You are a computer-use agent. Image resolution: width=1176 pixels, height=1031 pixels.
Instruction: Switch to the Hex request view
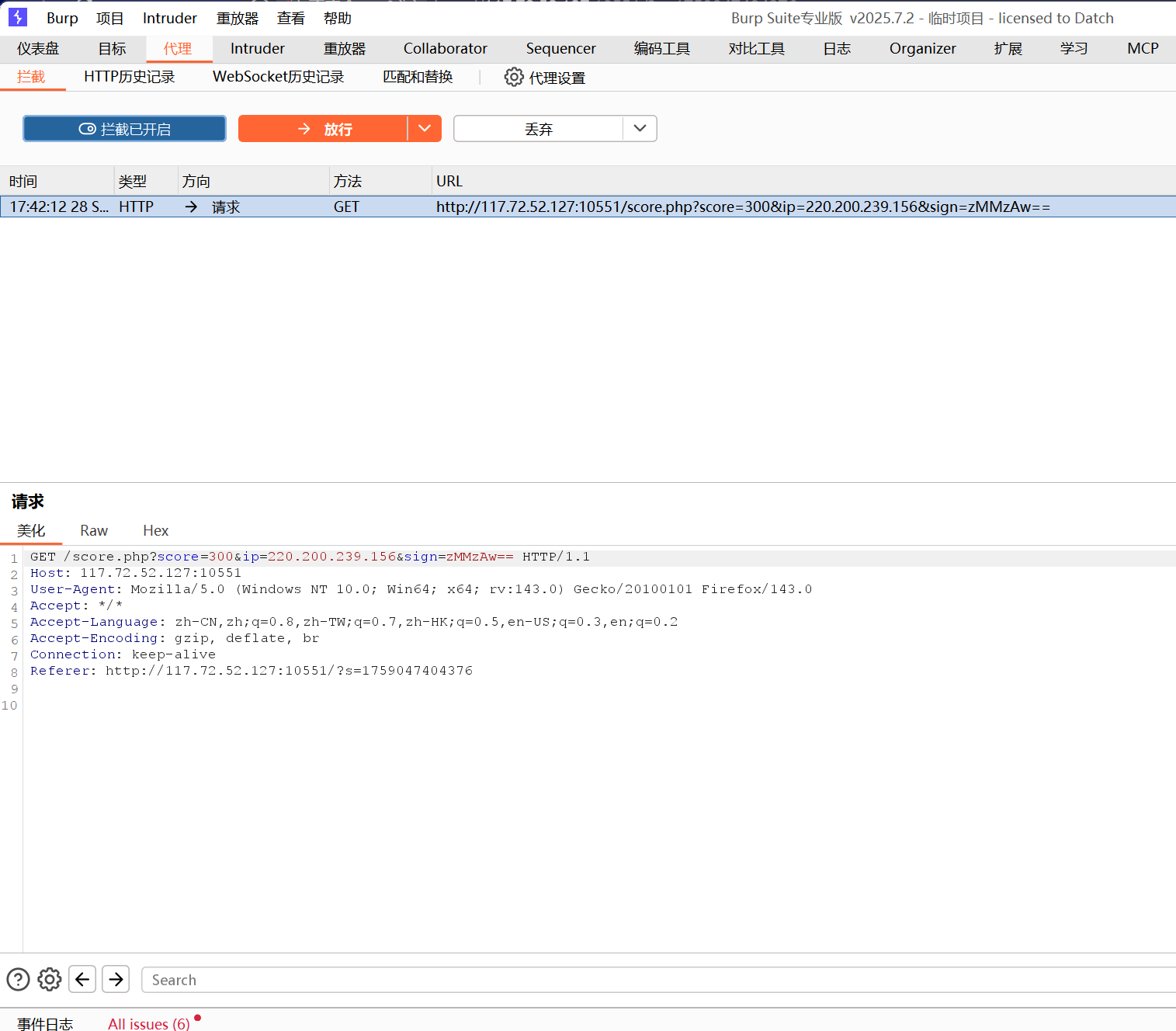click(156, 530)
